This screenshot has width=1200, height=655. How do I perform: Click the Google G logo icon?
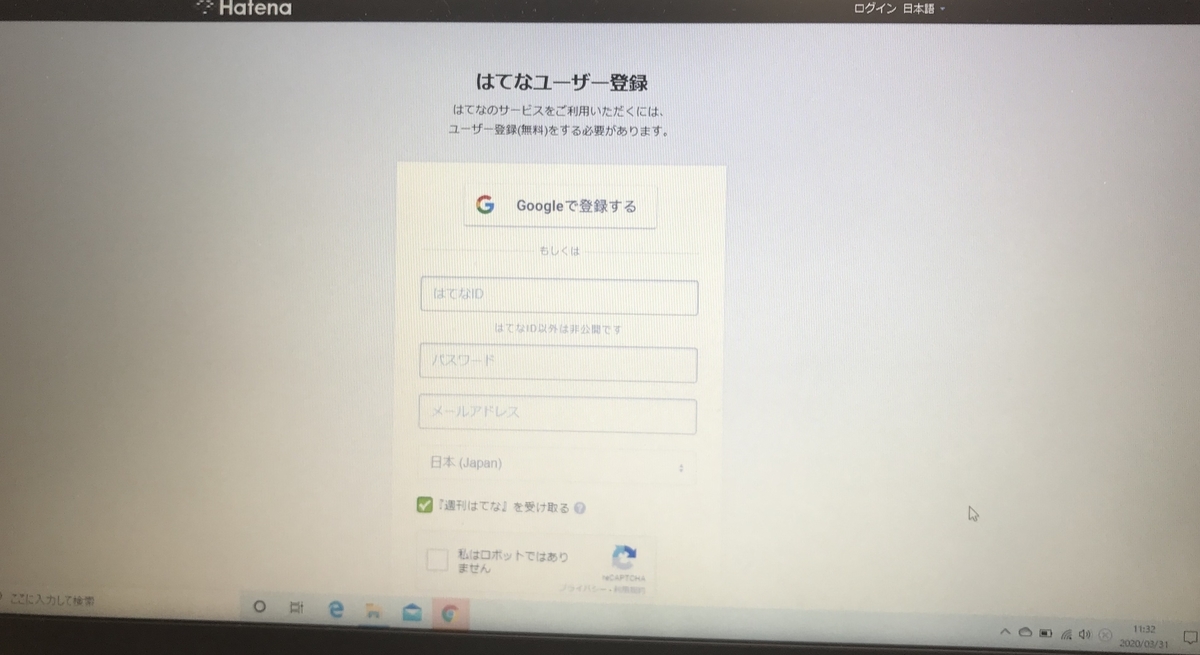tap(485, 205)
